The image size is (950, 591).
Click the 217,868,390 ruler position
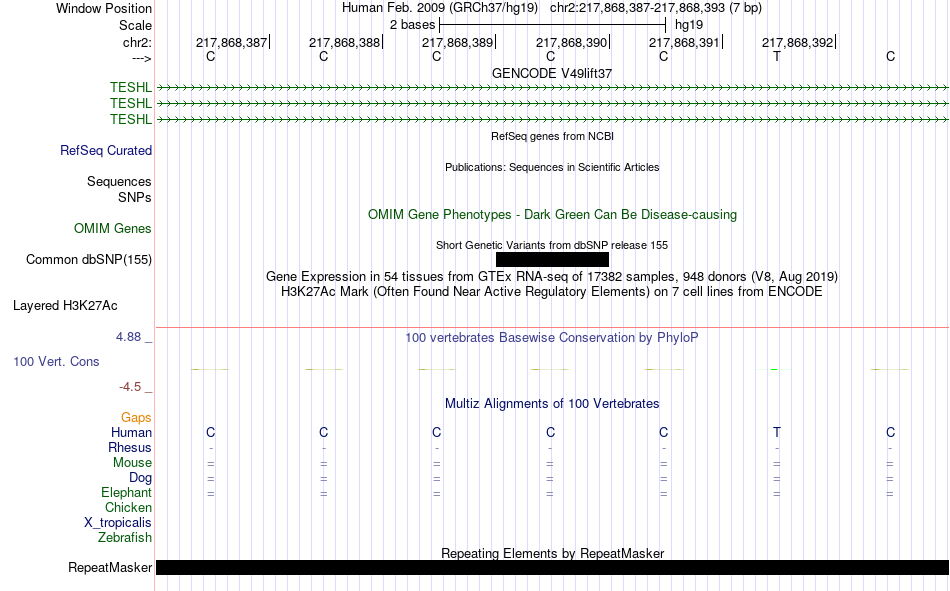coord(571,42)
